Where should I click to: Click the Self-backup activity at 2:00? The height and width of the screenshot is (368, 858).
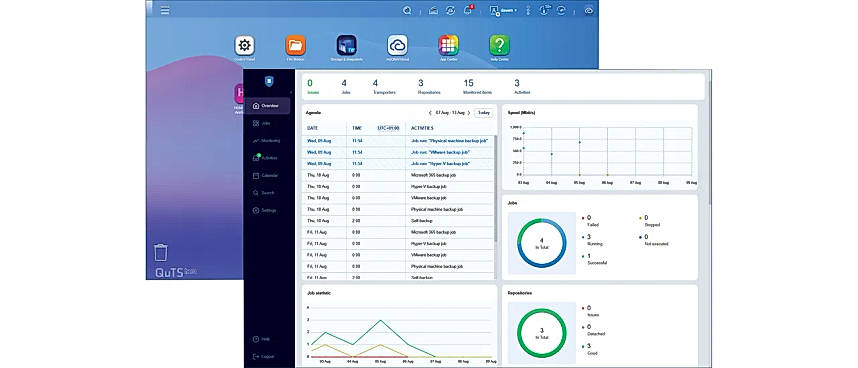tap(398, 220)
